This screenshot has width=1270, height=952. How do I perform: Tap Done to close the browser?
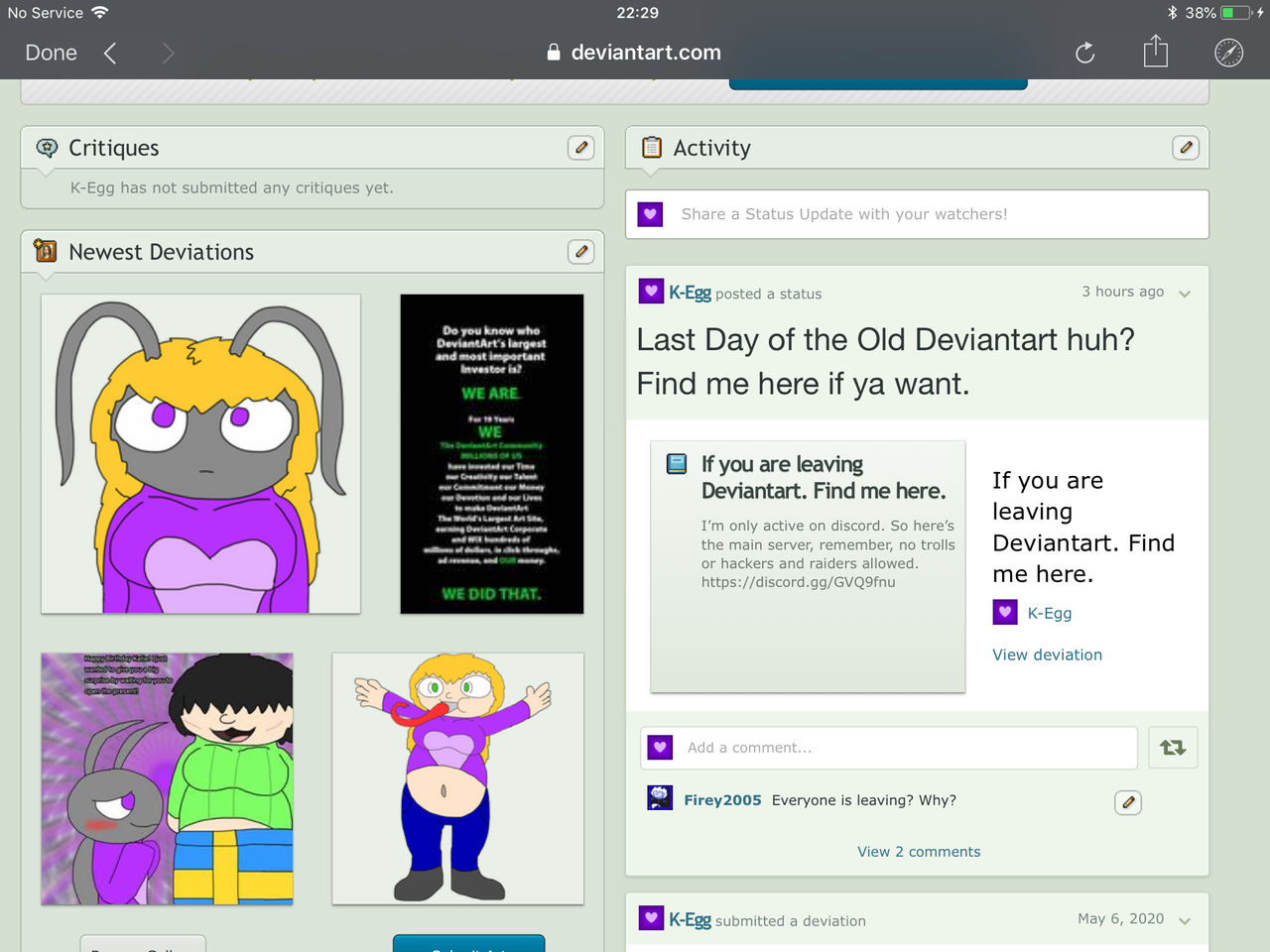[x=51, y=53]
